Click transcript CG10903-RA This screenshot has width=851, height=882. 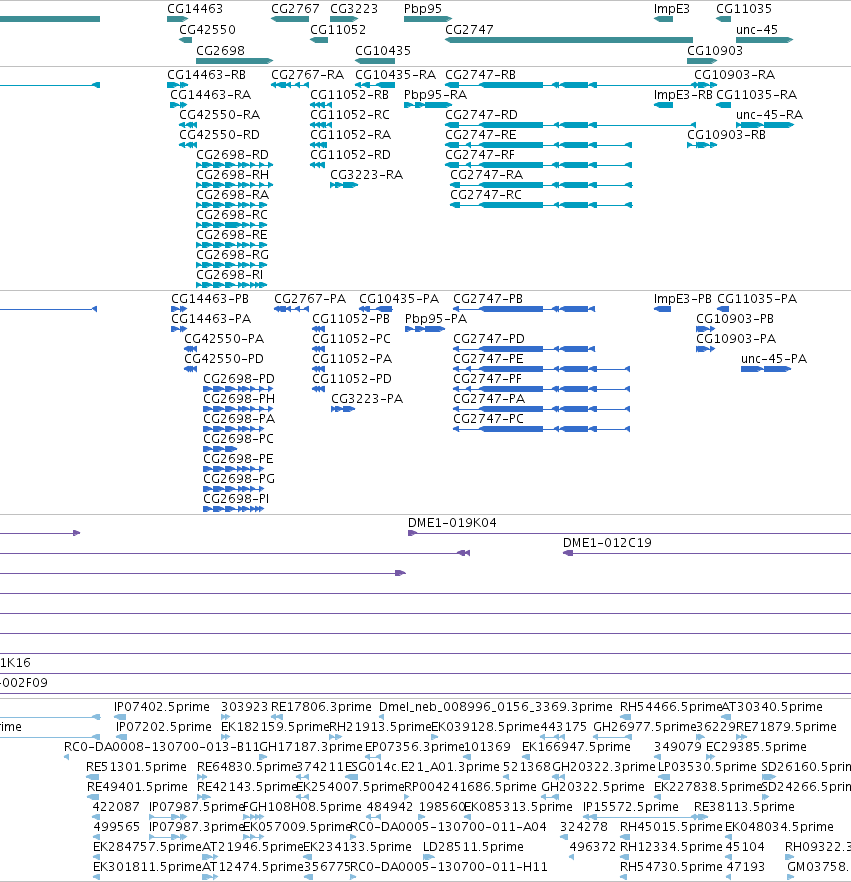(x=734, y=75)
